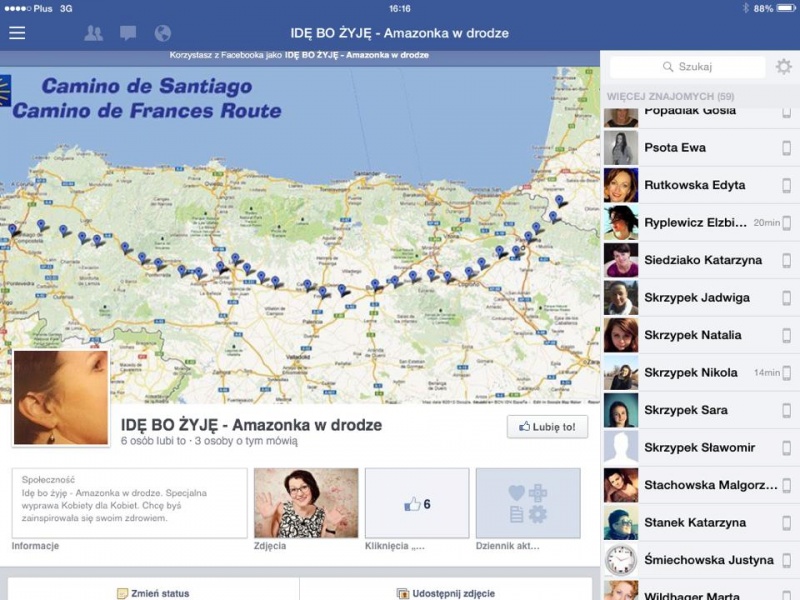Open Ryplewicz Elzbi avatar

pos(621,223)
